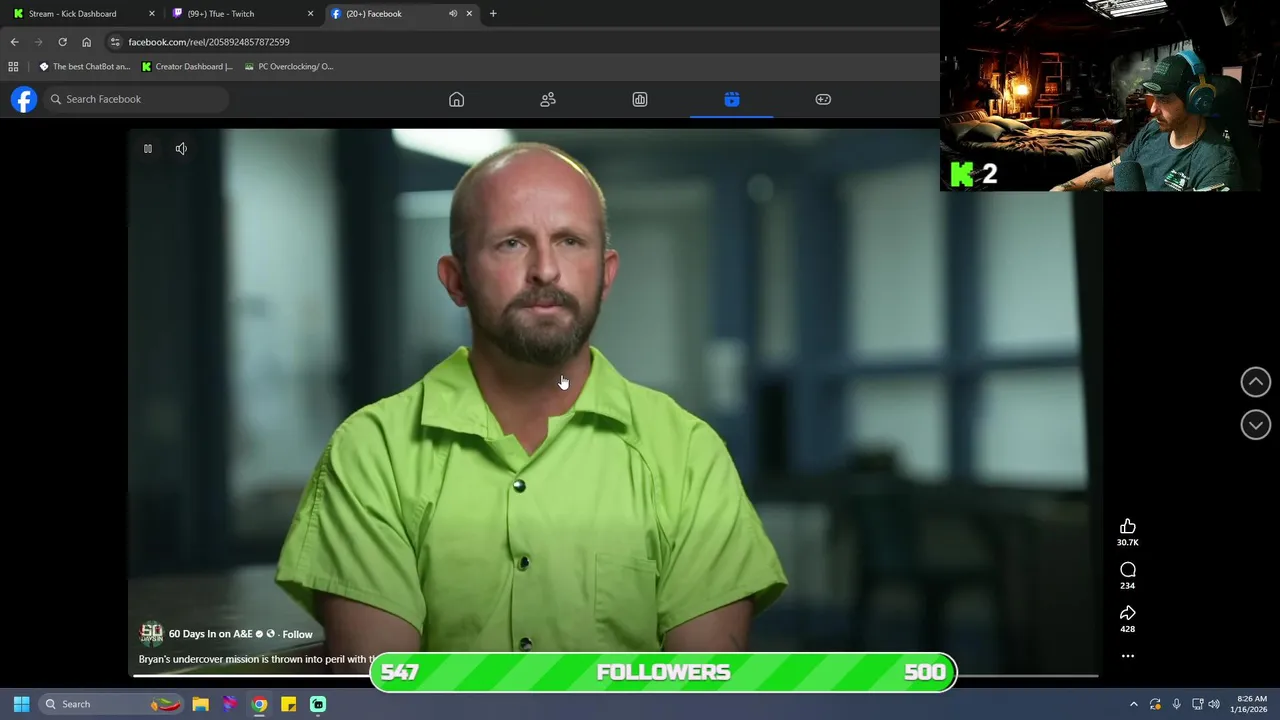The height and width of the screenshot is (720, 1280).
Task: Open File Explorer from the taskbar
Action: point(200,704)
